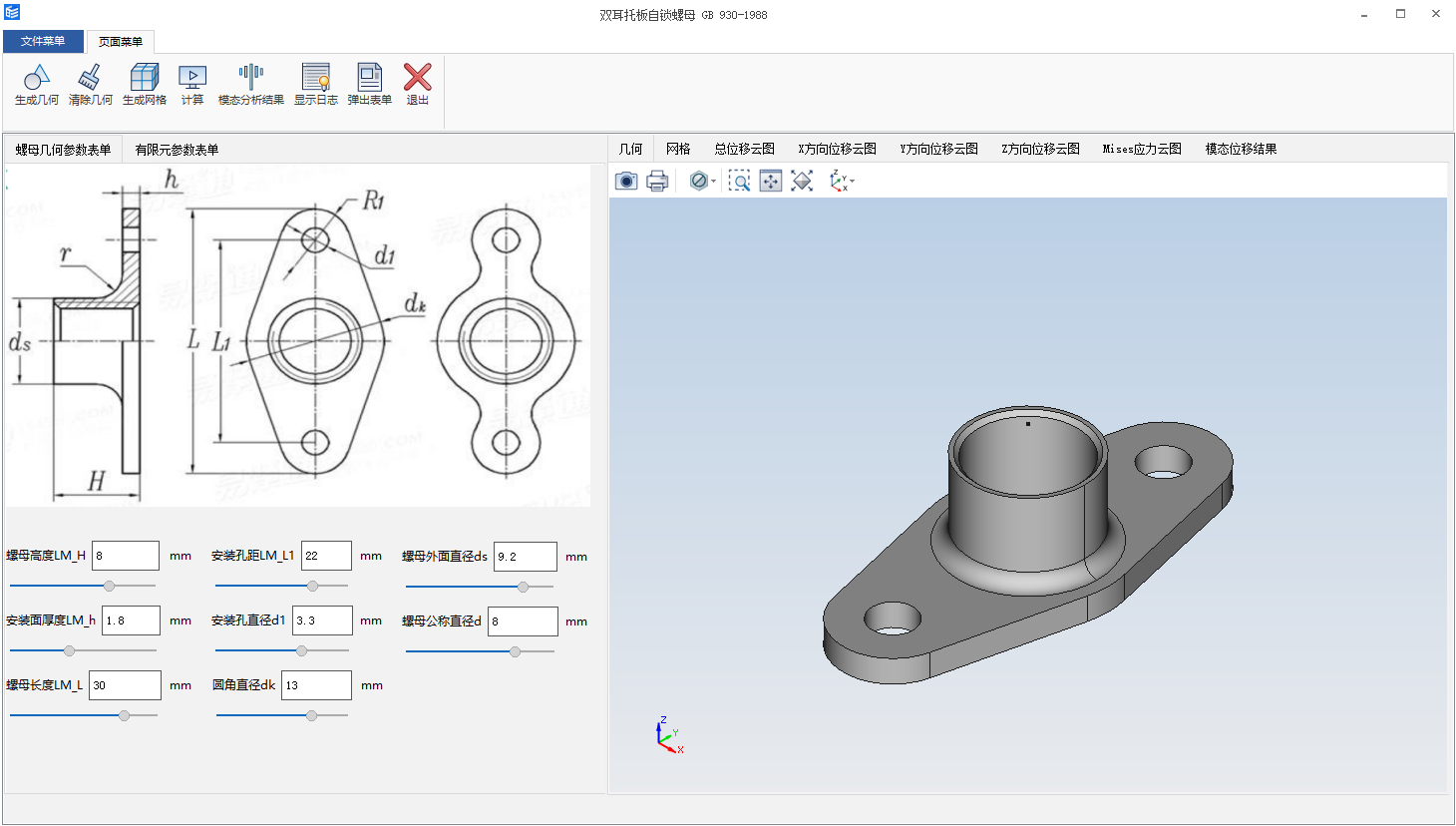Click the 螺母高度LM_H slider handle
The height and width of the screenshot is (826, 1456).
click(110, 586)
